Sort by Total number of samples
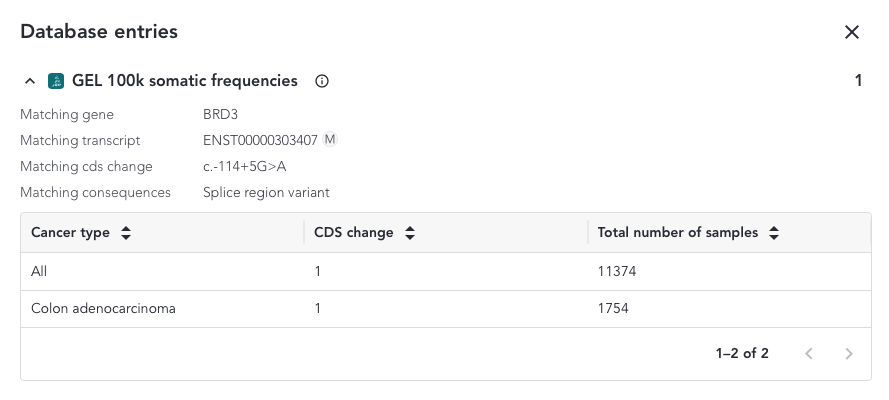The width and height of the screenshot is (889, 400). (x=774, y=233)
